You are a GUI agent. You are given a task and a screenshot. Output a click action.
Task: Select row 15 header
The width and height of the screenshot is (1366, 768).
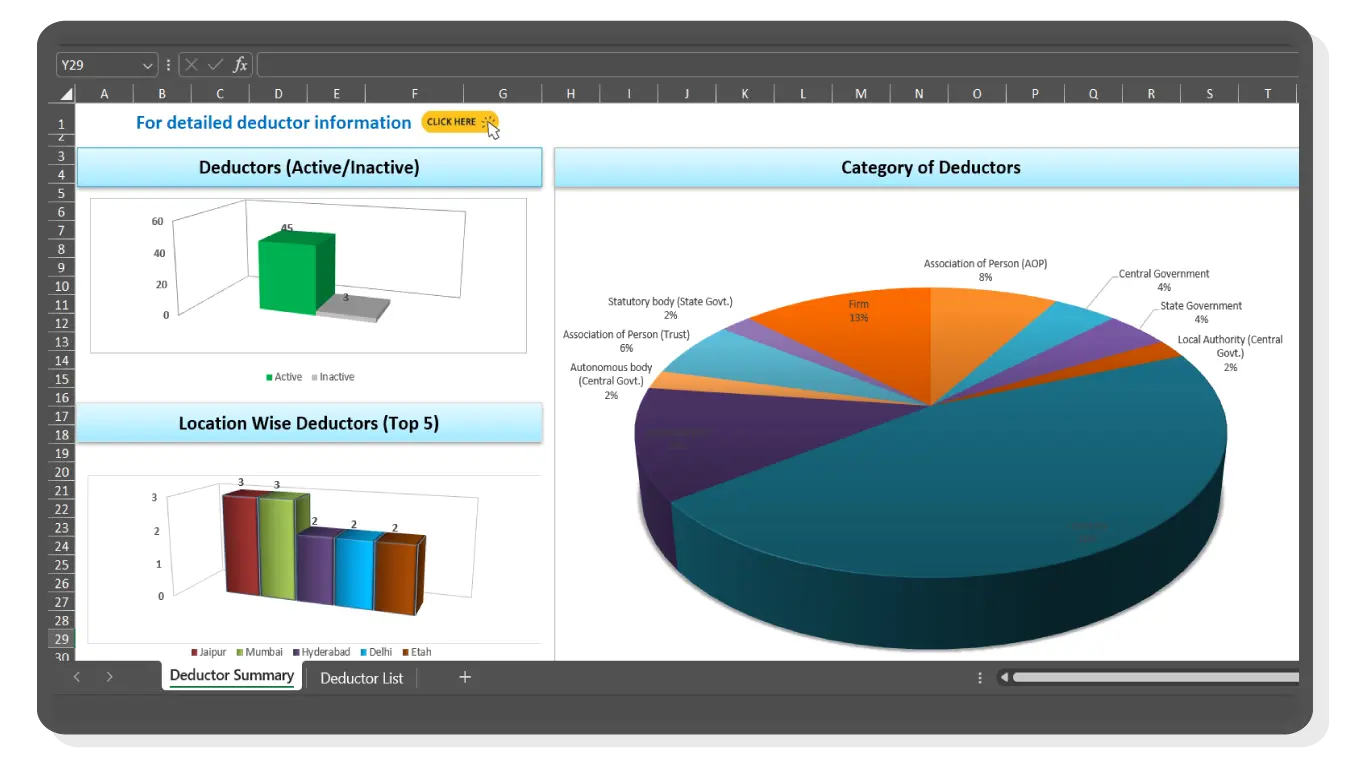click(61, 379)
